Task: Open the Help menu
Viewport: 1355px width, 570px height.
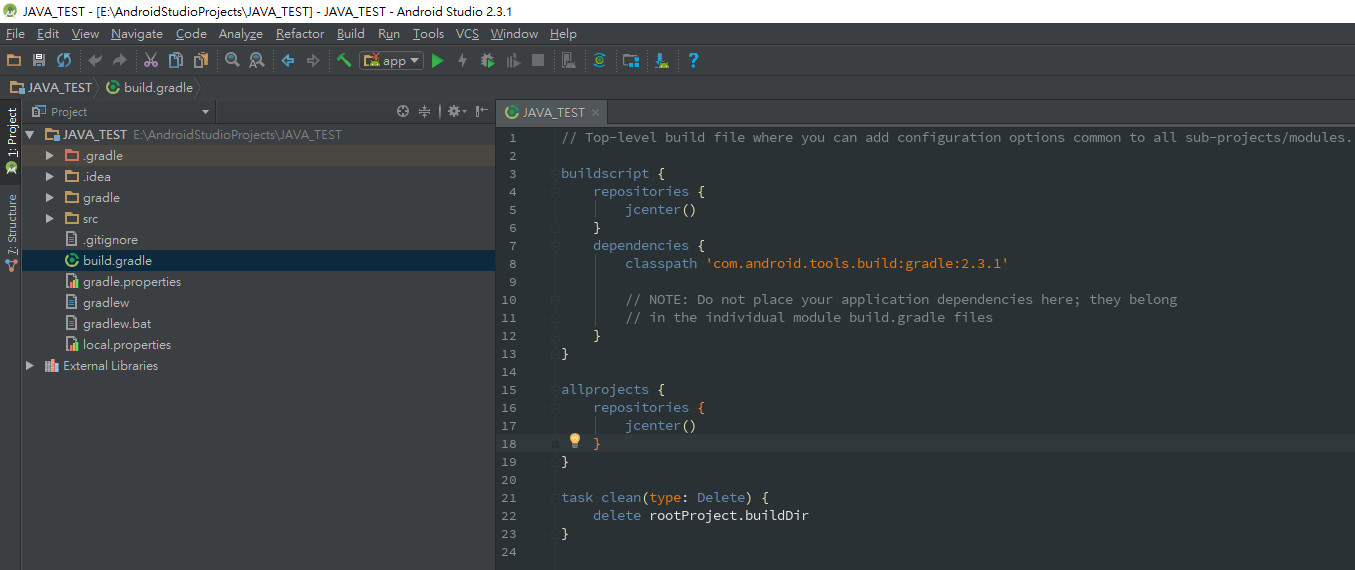Action: 563,34
